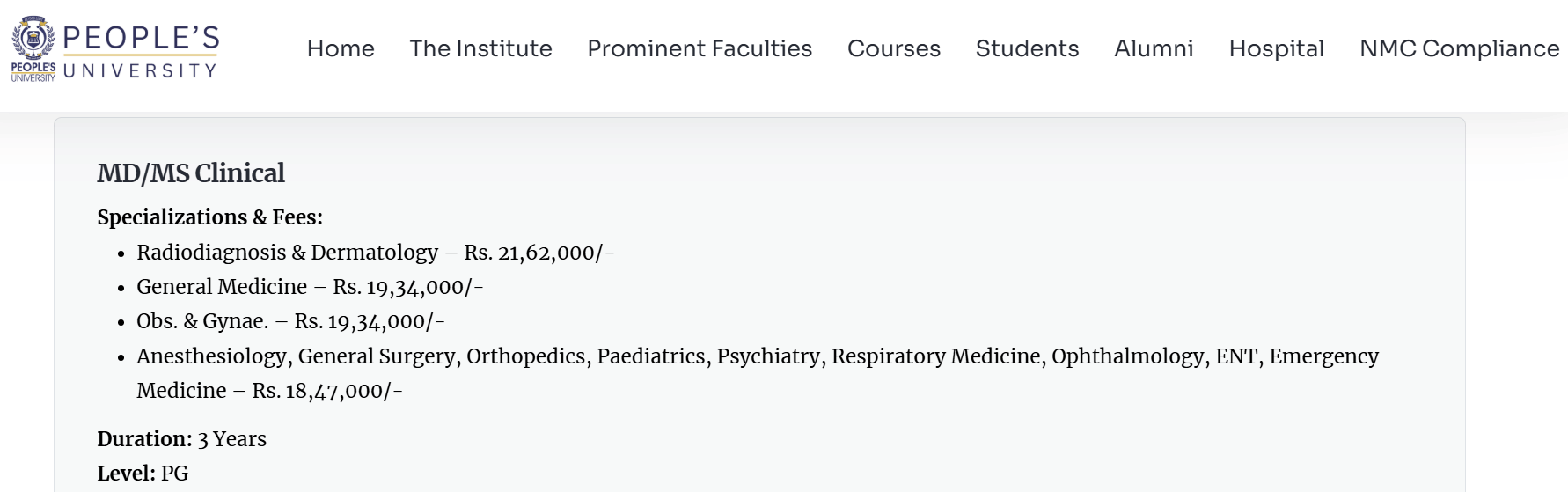Click the Rs. 18,47,000/- fee amount

click(326, 391)
